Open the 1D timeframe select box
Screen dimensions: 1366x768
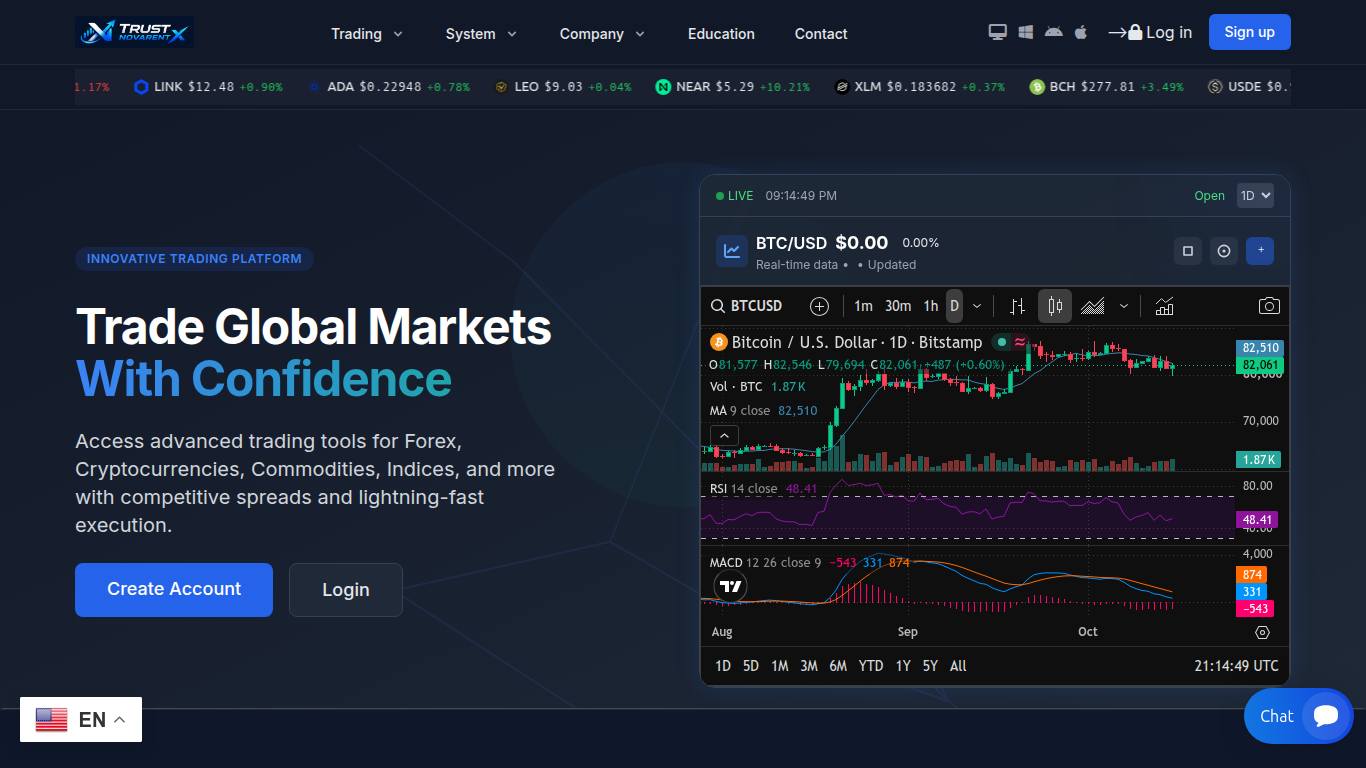(1255, 196)
